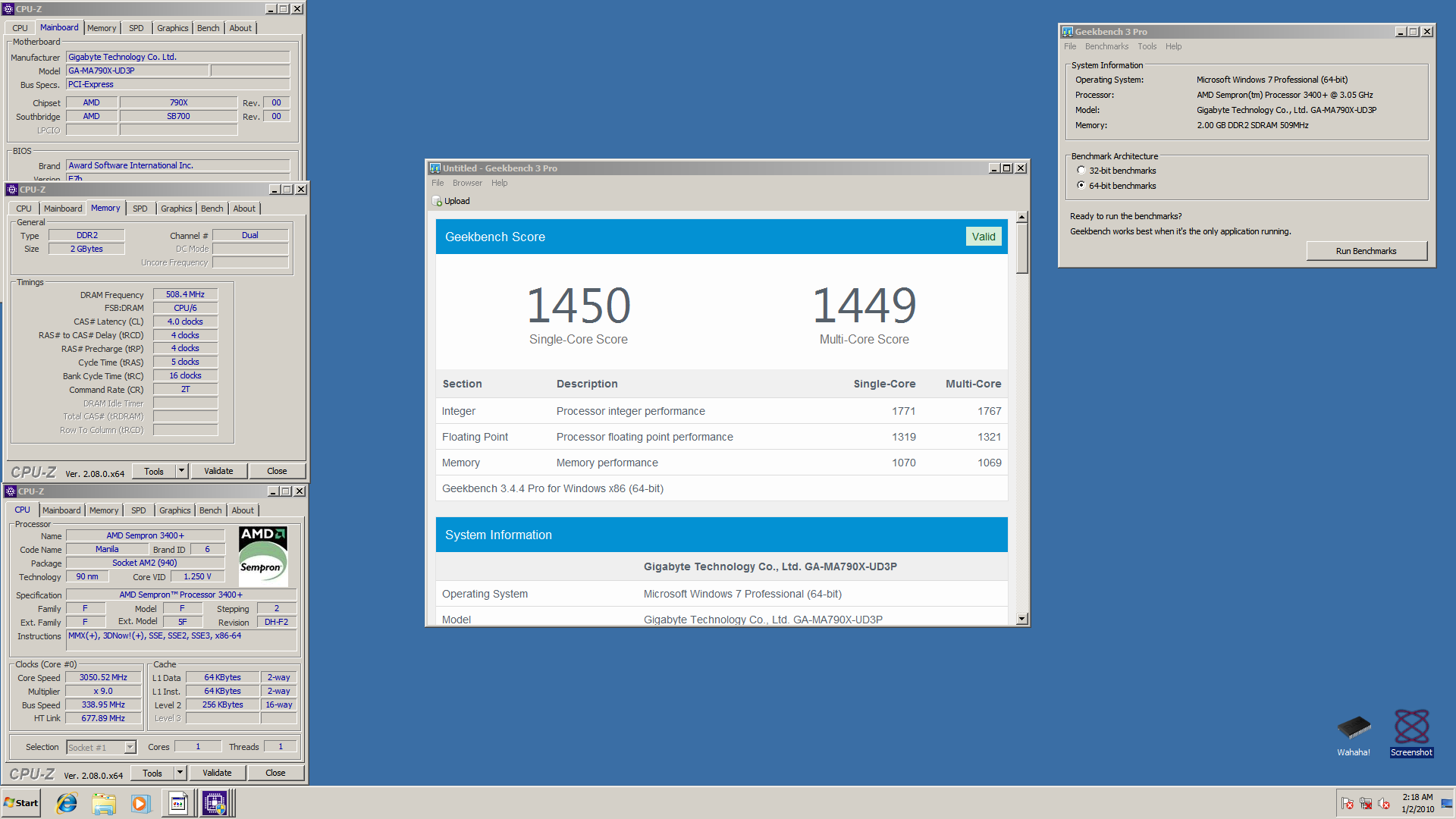Image resolution: width=1456 pixels, height=819 pixels.
Task: Open Tools menu in Geekbench 3 Pro
Action: point(1147,46)
